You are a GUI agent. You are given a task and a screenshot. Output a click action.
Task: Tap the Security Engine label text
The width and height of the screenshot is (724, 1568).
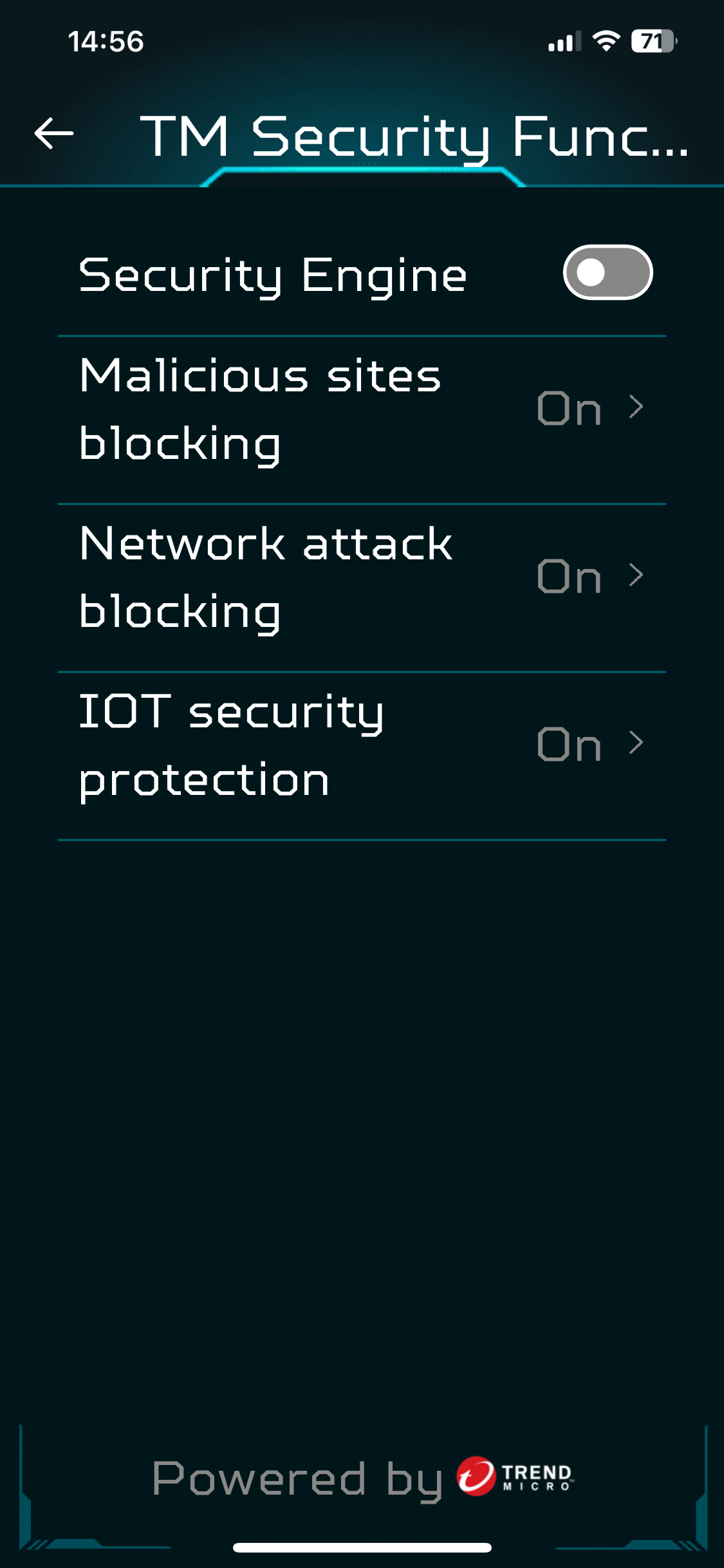(x=273, y=275)
